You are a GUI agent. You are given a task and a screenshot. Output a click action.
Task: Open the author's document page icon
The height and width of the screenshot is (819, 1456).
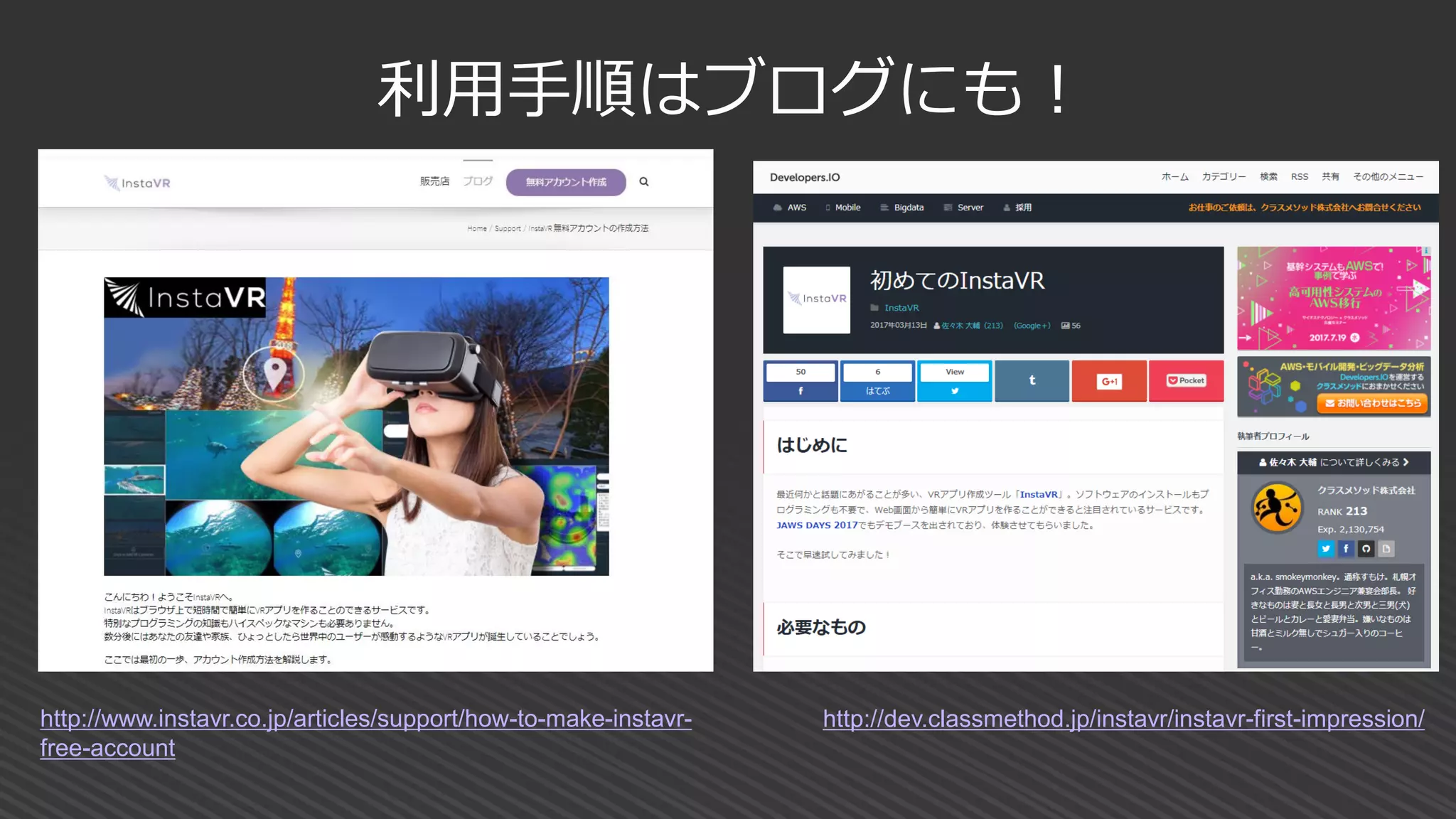(1386, 549)
